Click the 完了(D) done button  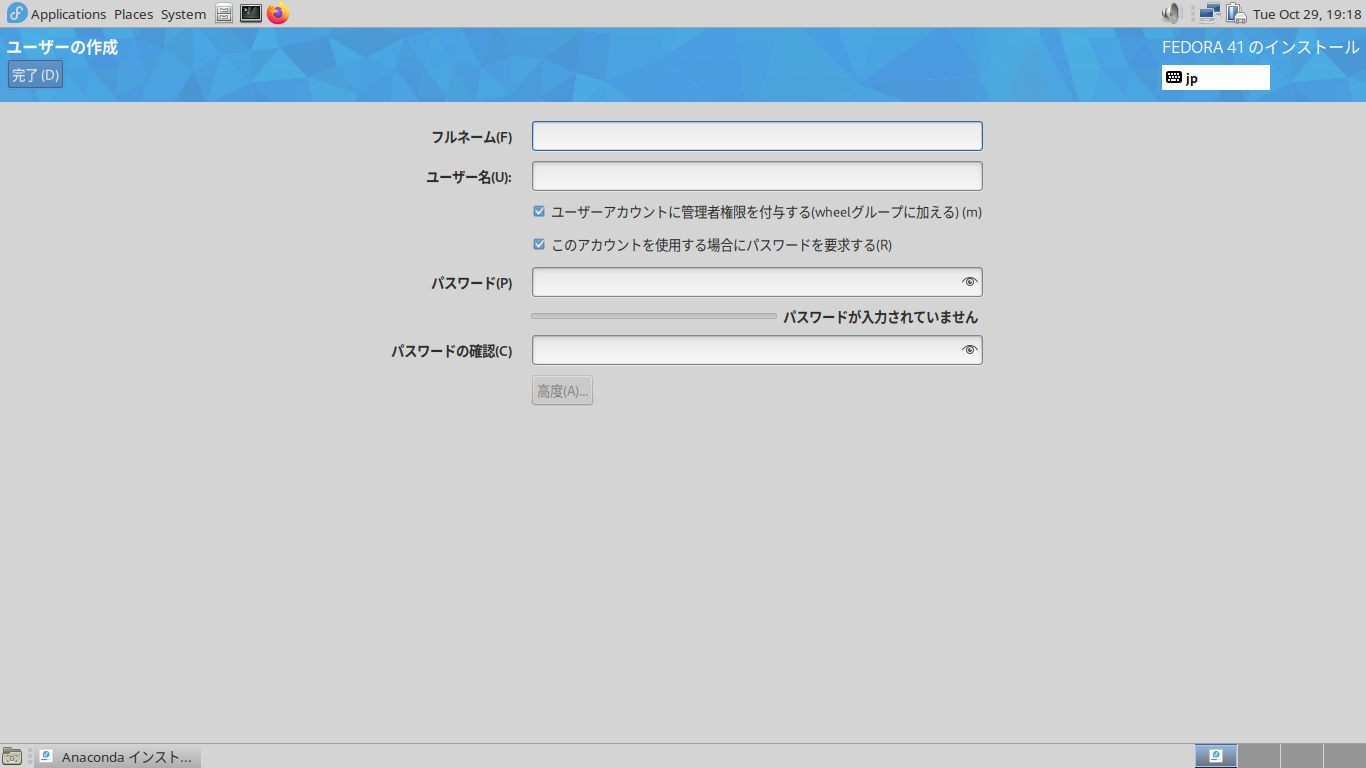[x=35, y=75]
